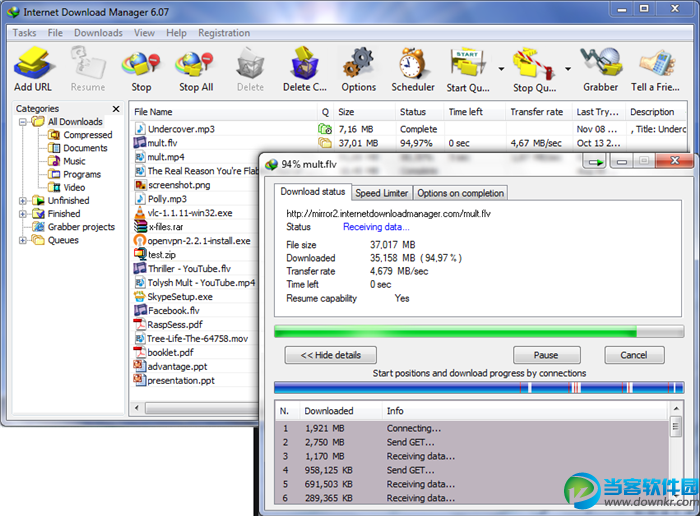Click connection 3 row in connections list
This screenshot has width=700, height=516.
[472, 456]
